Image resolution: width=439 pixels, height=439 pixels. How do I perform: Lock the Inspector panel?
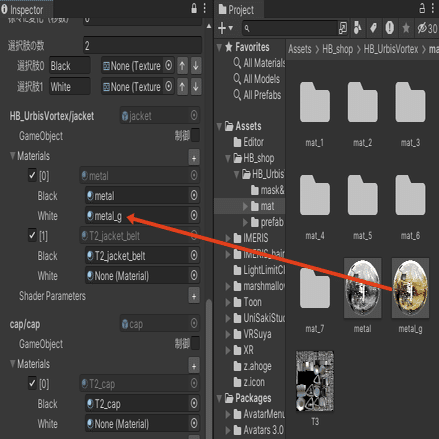pyautogui.click(x=194, y=8)
